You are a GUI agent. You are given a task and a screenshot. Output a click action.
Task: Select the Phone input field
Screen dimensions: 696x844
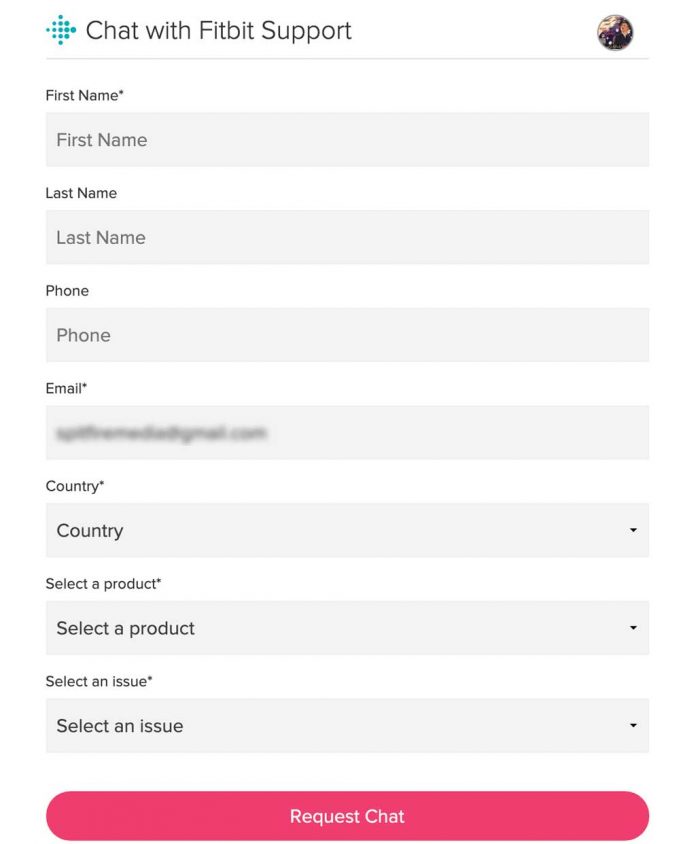[347, 335]
